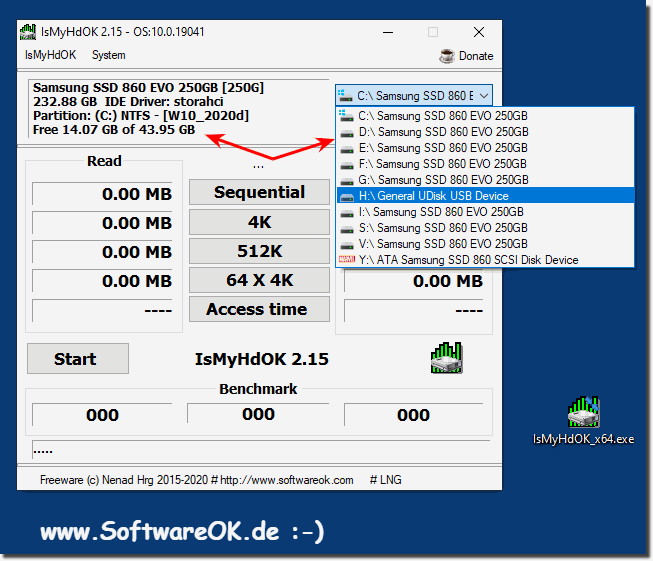Click the Sequential read result field
The image size is (653, 561).
coord(102,194)
